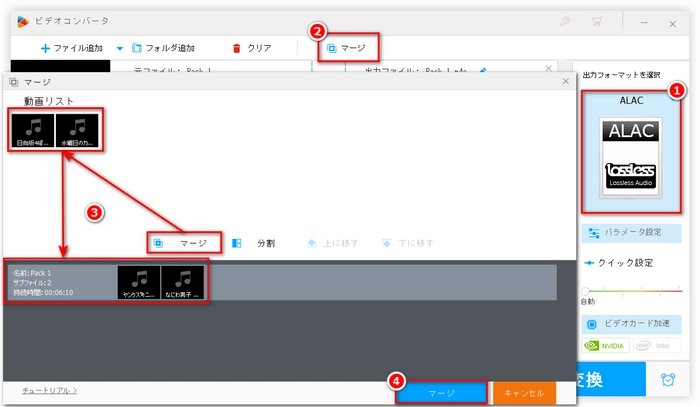Toggle ビデオカード加速 GPU acceleration
The height and width of the screenshot is (407, 700).
coord(631,325)
